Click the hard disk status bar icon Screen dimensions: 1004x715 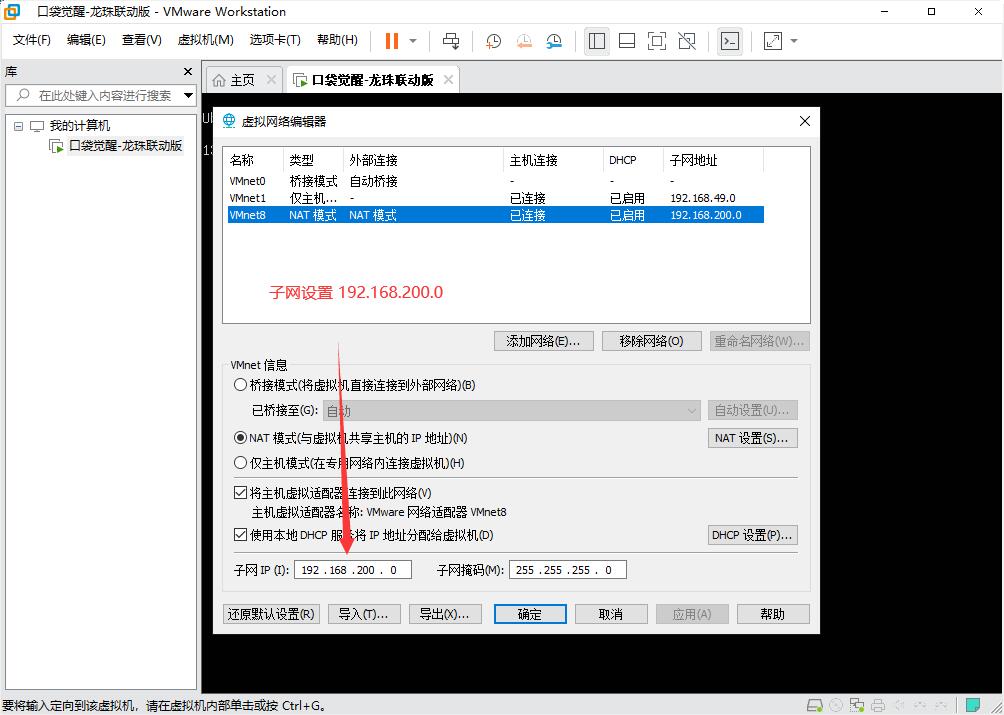coord(815,705)
